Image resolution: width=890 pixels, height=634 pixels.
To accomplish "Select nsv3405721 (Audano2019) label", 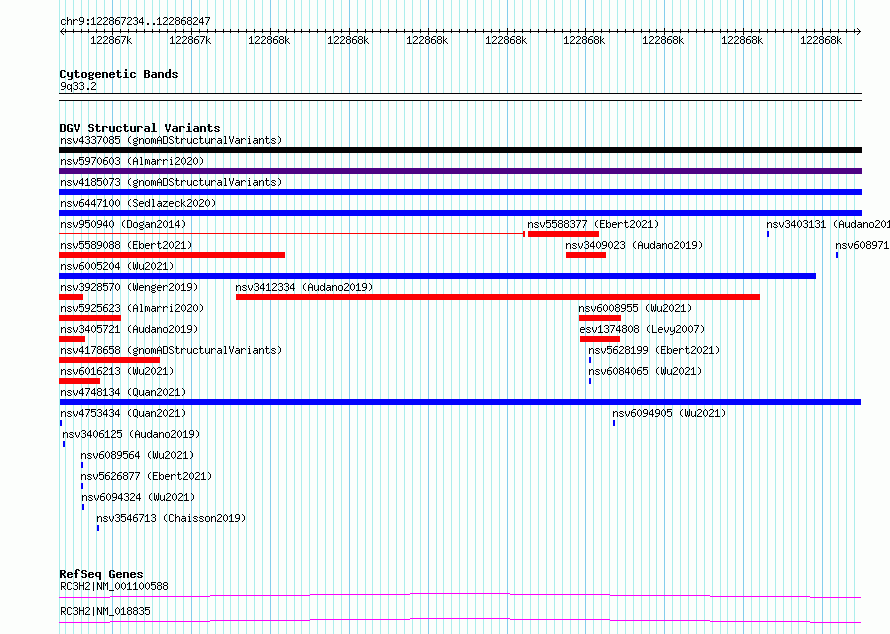I will (129, 329).
